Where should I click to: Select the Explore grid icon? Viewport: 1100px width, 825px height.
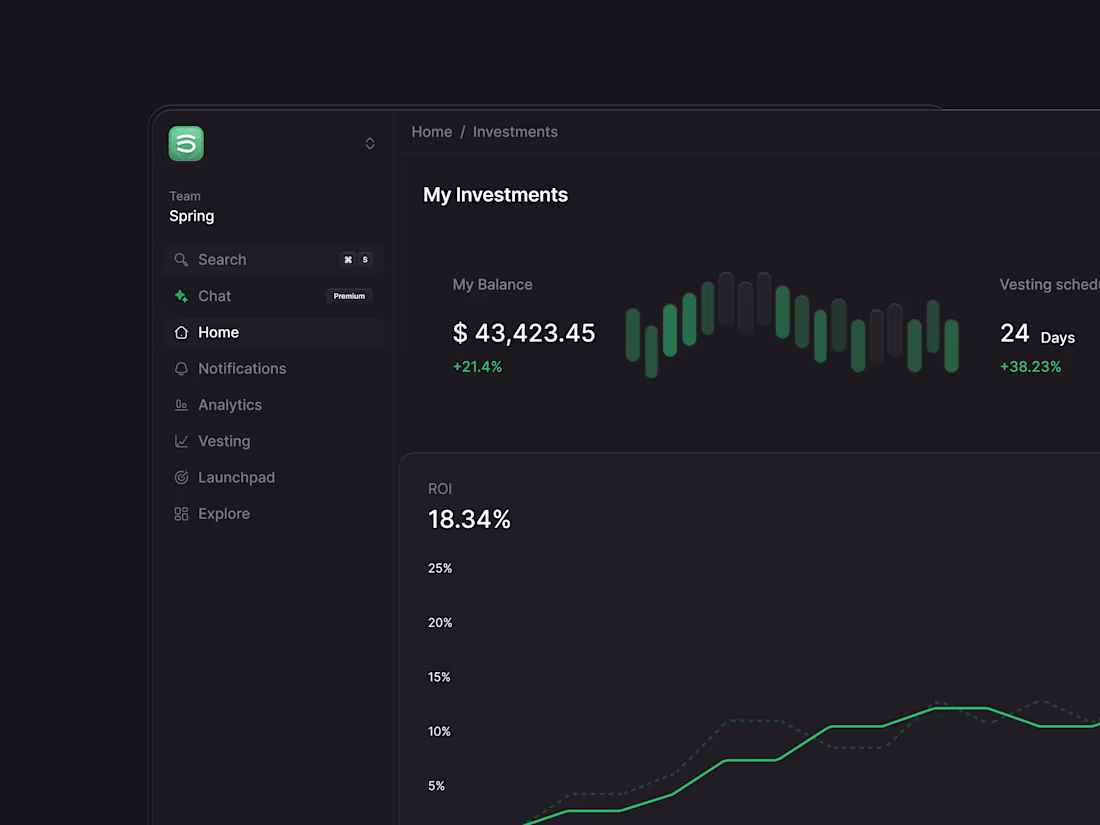pyautogui.click(x=182, y=513)
